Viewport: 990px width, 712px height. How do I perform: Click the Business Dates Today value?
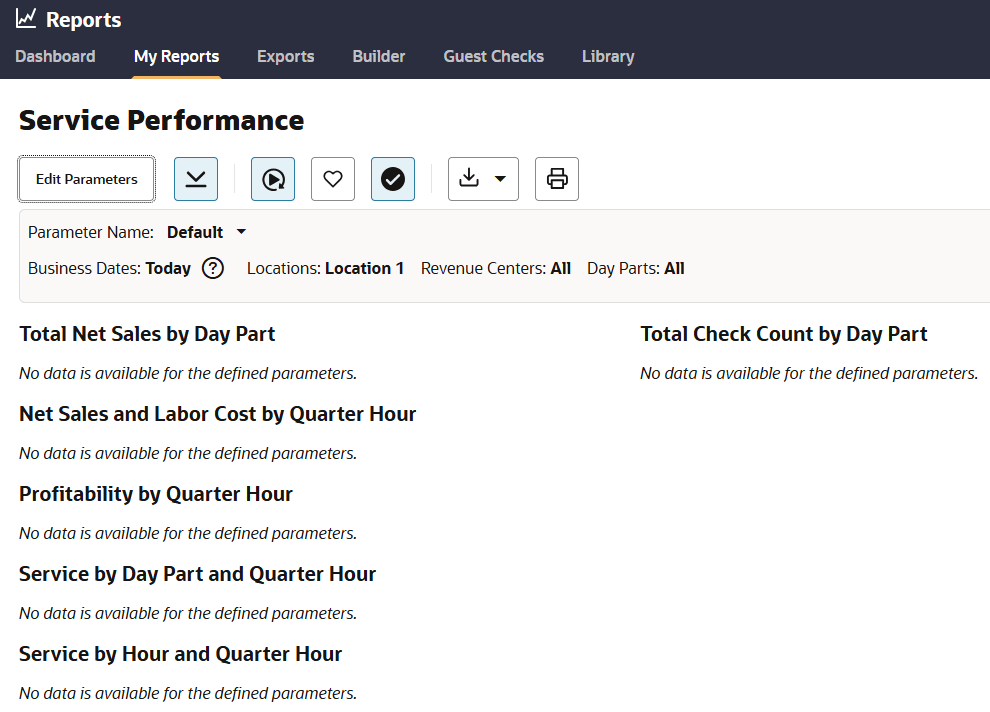tap(168, 268)
